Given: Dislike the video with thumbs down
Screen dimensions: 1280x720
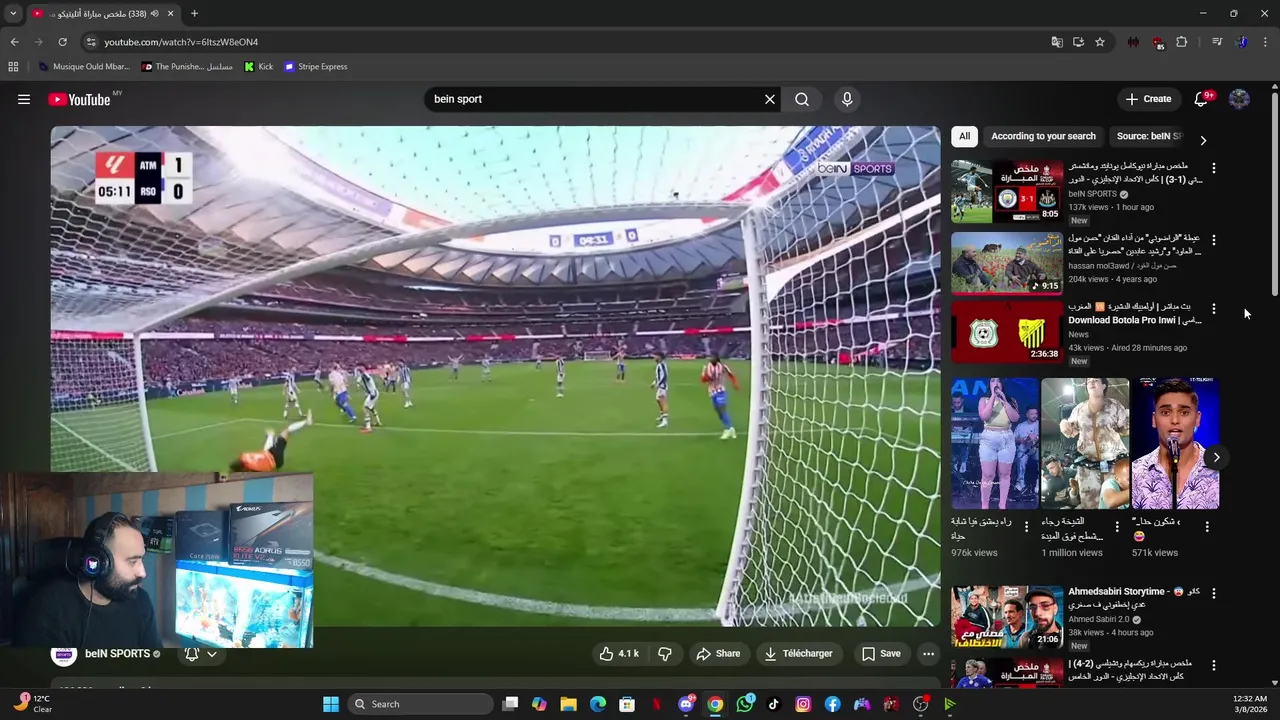Looking at the screenshot, I should click(665, 654).
